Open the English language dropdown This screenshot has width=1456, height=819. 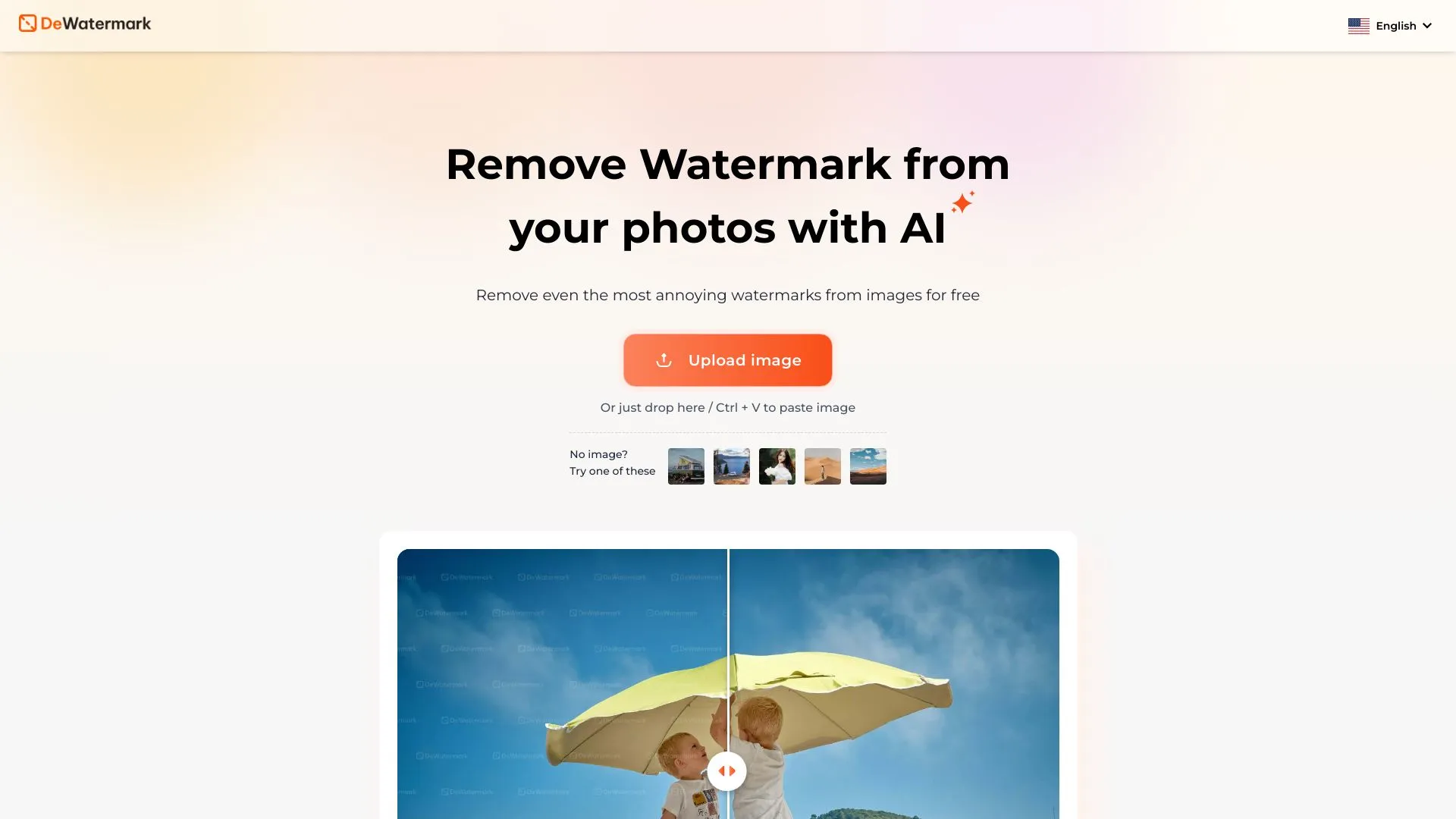(1390, 25)
